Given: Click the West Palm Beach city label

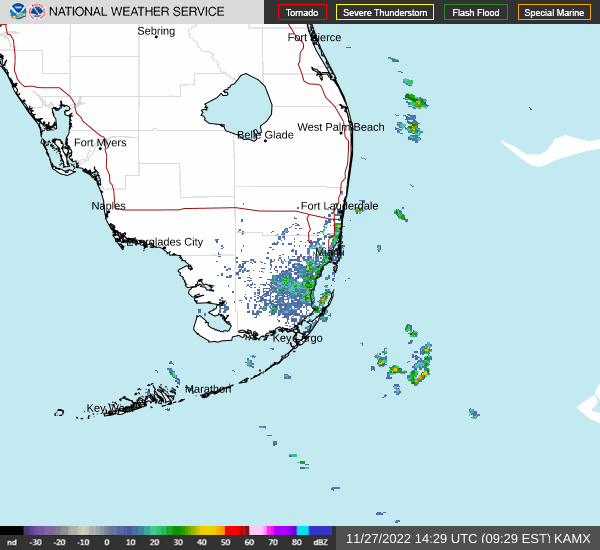Looking at the screenshot, I should tap(340, 127).
